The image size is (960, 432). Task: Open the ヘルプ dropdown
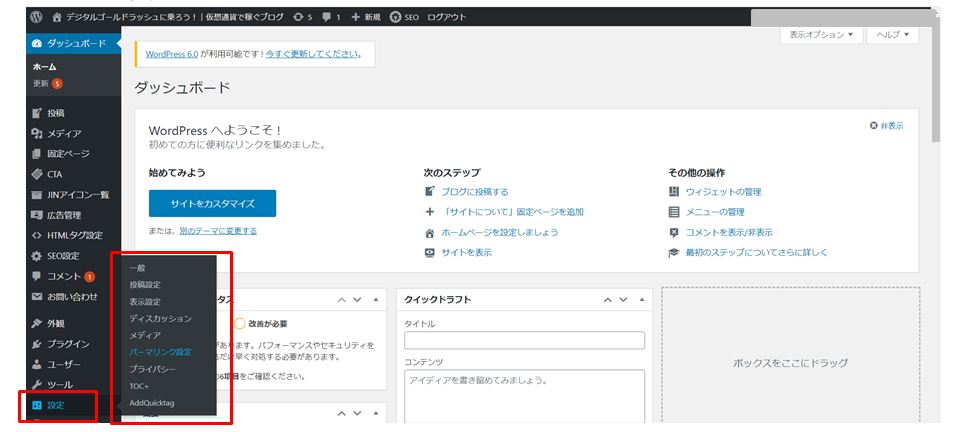893,35
